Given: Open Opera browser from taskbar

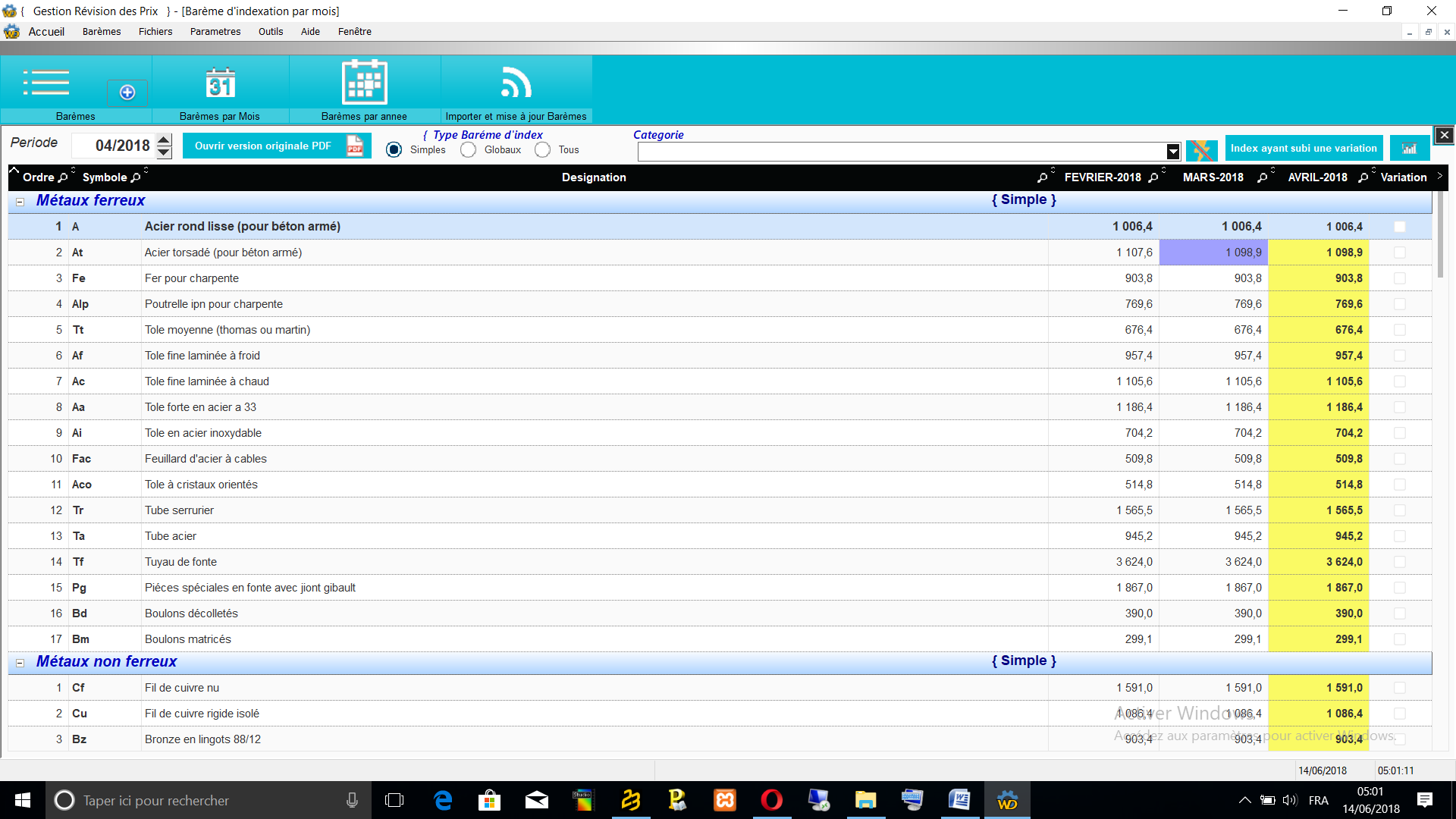Looking at the screenshot, I should tap(771, 800).
